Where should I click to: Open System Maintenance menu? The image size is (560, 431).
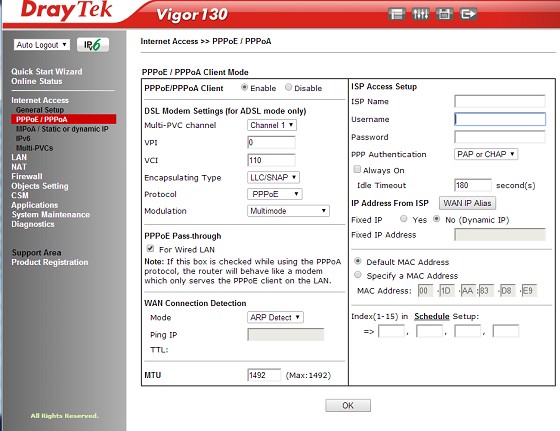pos(51,215)
